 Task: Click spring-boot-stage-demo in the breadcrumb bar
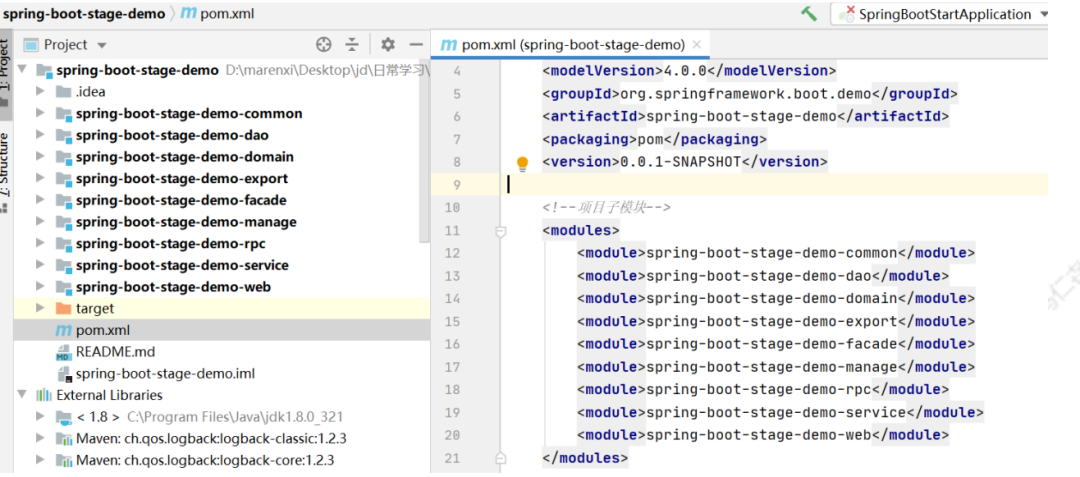[84, 14]
